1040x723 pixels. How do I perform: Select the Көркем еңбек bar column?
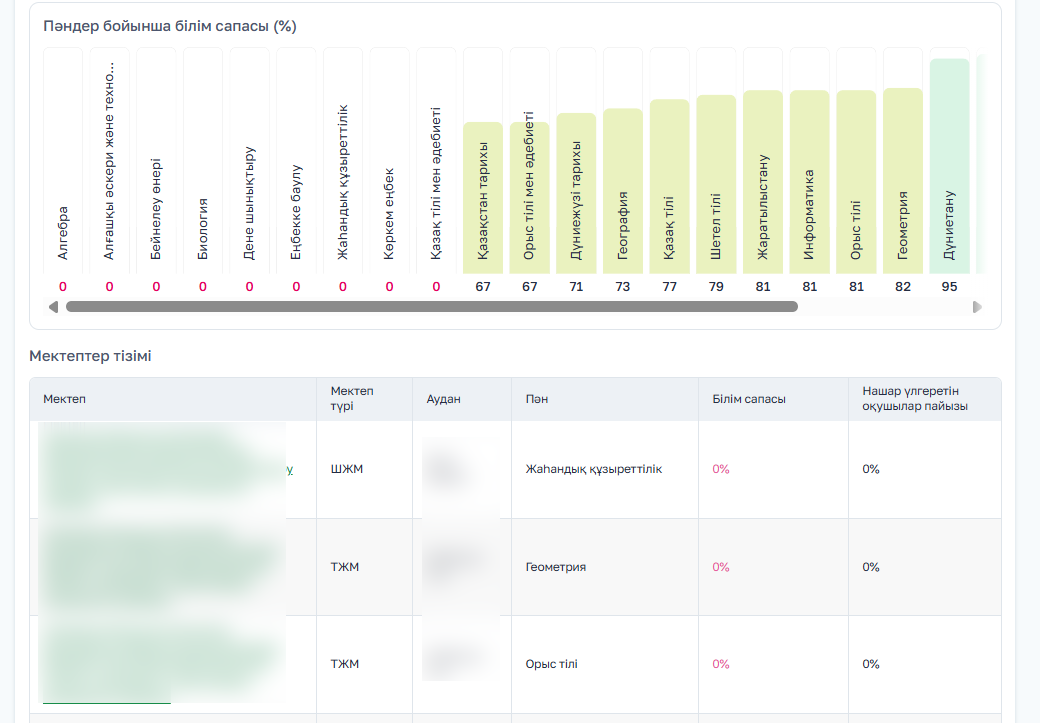[389, 161]
